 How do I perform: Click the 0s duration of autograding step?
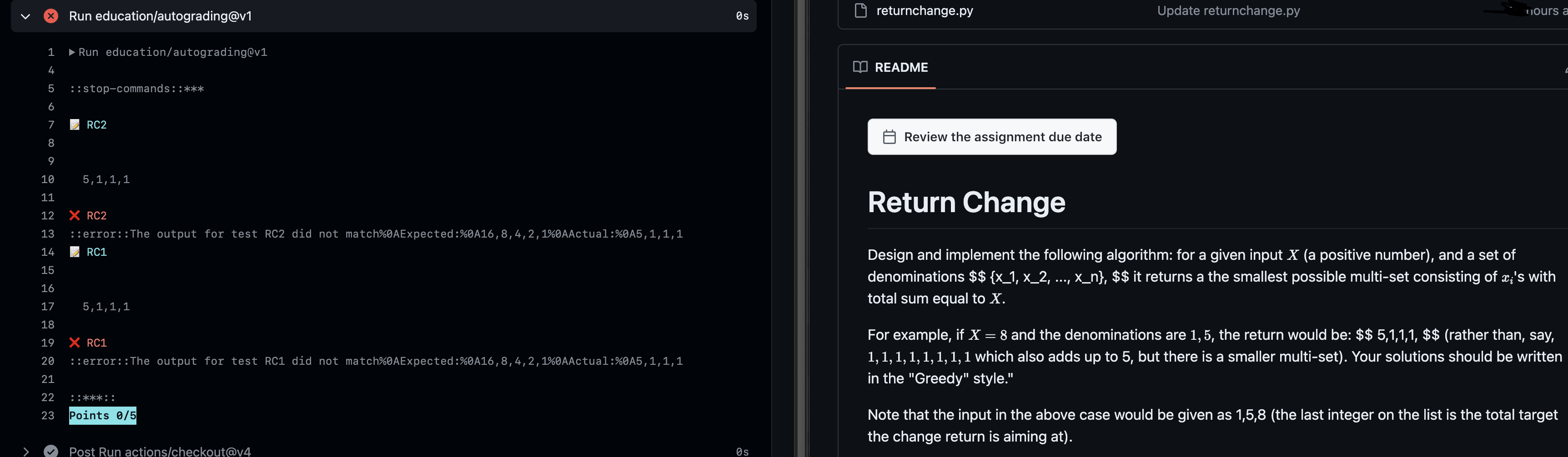(x=742, y=16)
